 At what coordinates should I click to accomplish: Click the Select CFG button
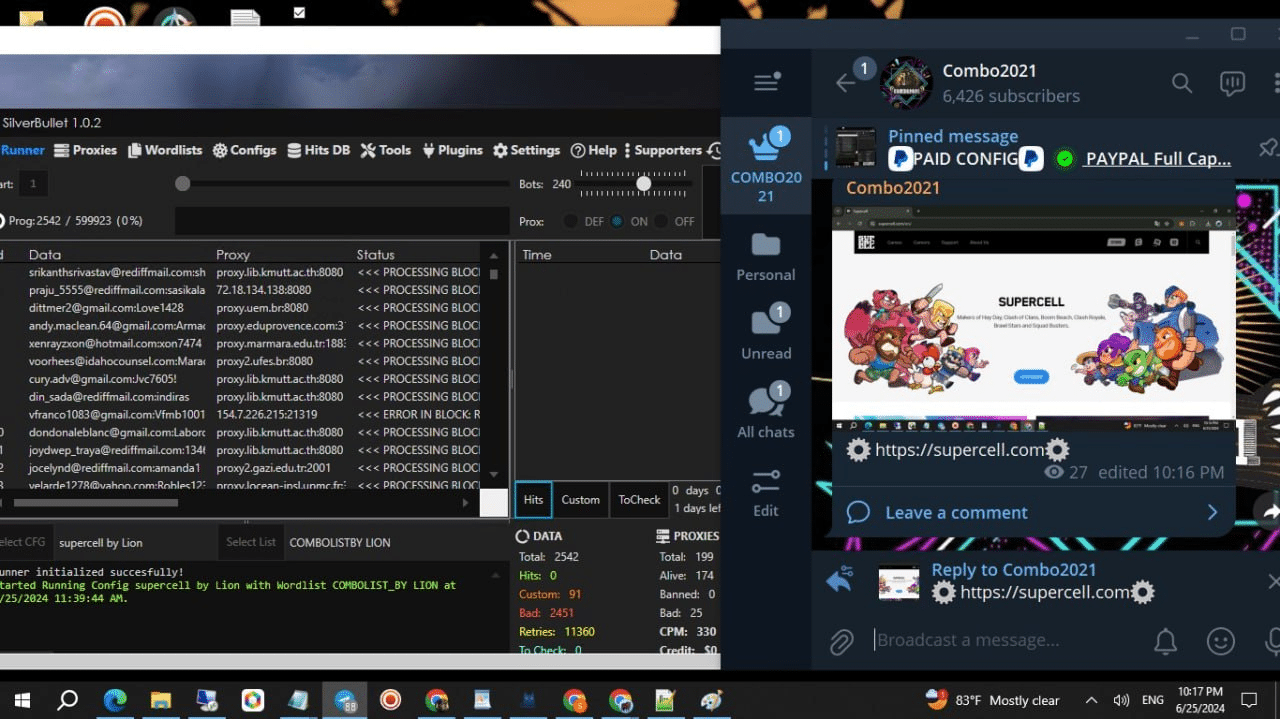point(24,542)
